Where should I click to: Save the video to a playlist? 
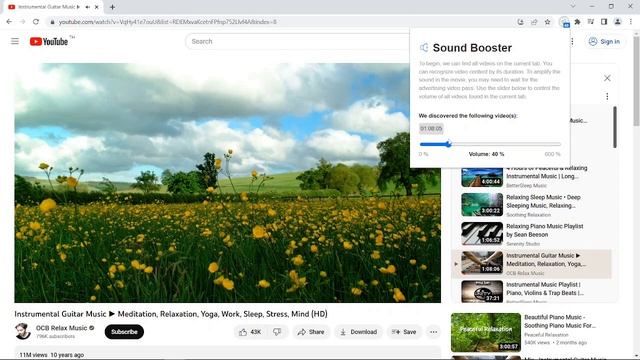coord(404,332)
